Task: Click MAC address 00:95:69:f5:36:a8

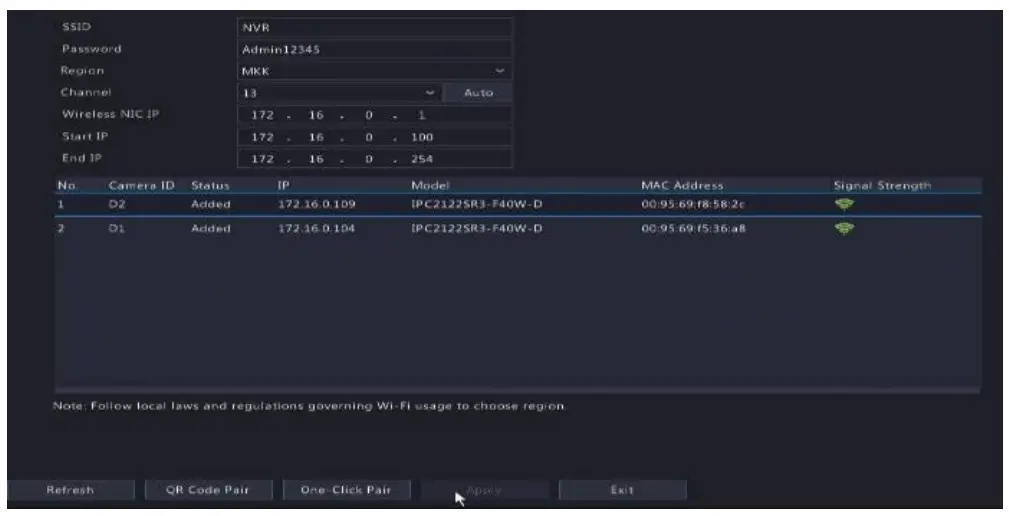Action: pyautogui.click(x=693, y=228)
